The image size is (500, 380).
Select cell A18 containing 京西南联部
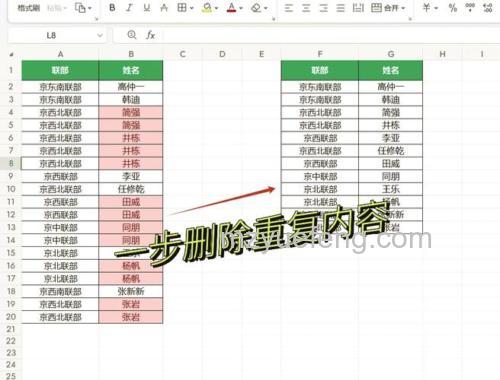pos(60,291)
